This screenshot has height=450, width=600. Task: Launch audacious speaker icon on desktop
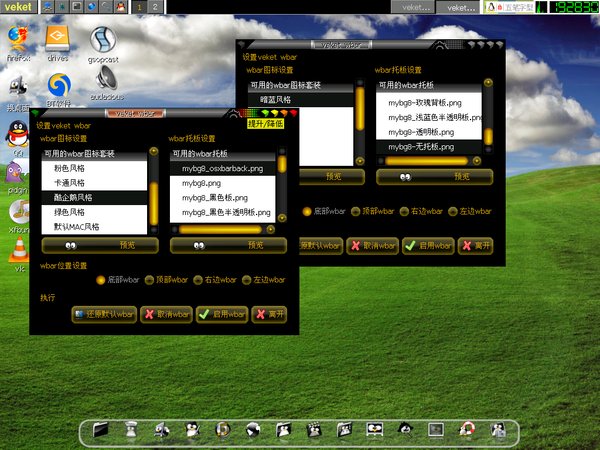pos(107,78)
